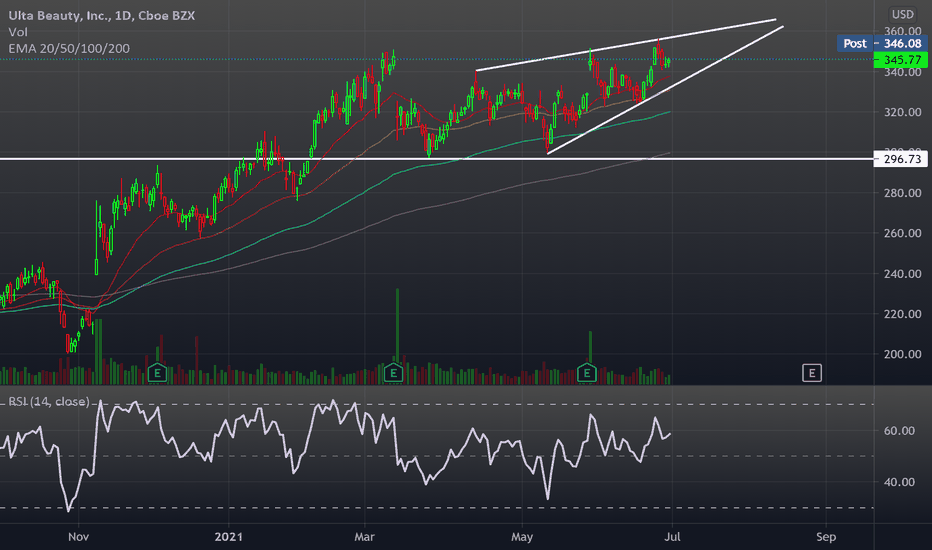Select the 360.00 price axis label
The height and width of the screenshot is (550, 932).
pos(902,30)
